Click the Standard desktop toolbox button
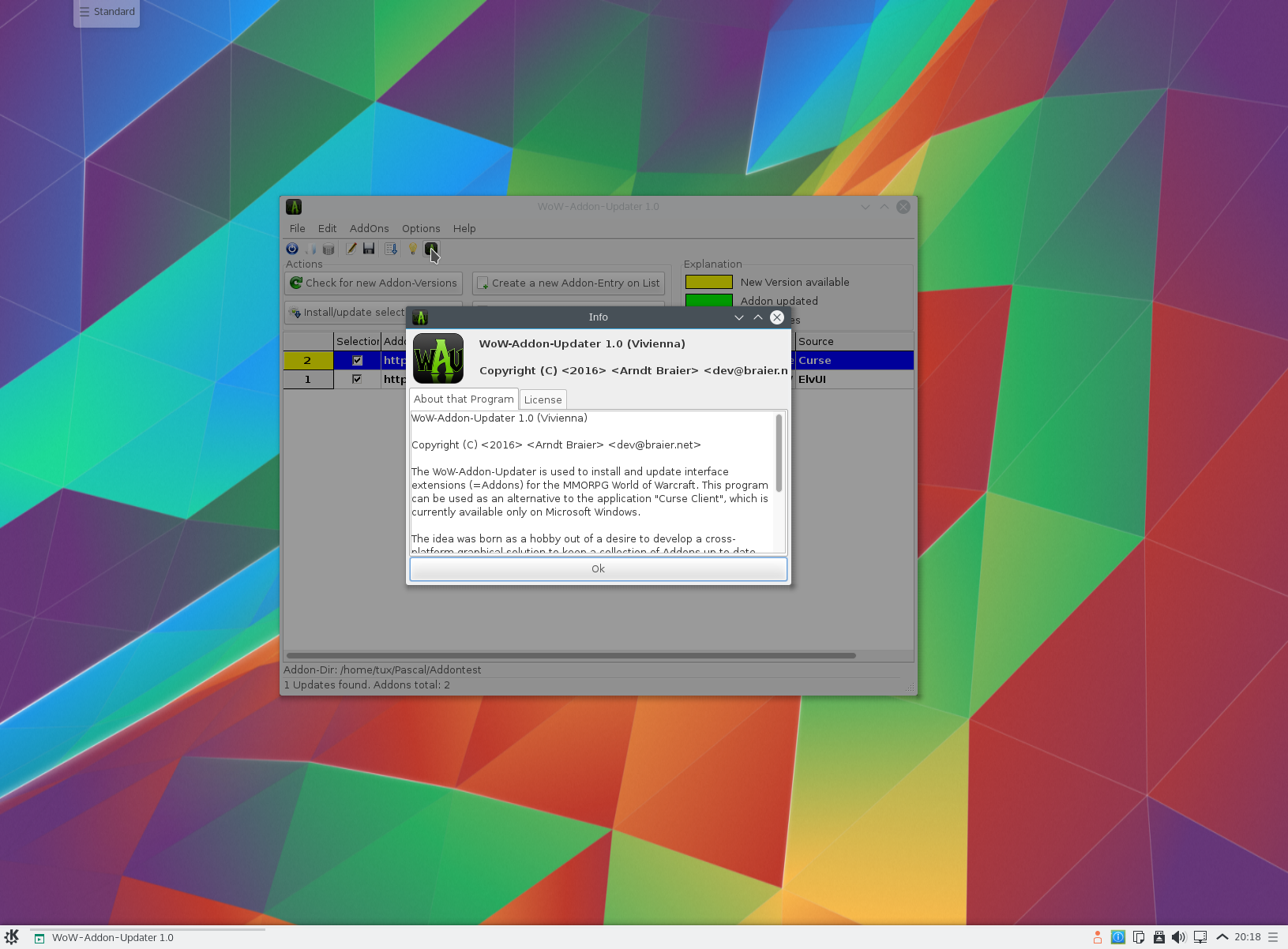This screenshot has width=1288, height=949. point(107,12)
